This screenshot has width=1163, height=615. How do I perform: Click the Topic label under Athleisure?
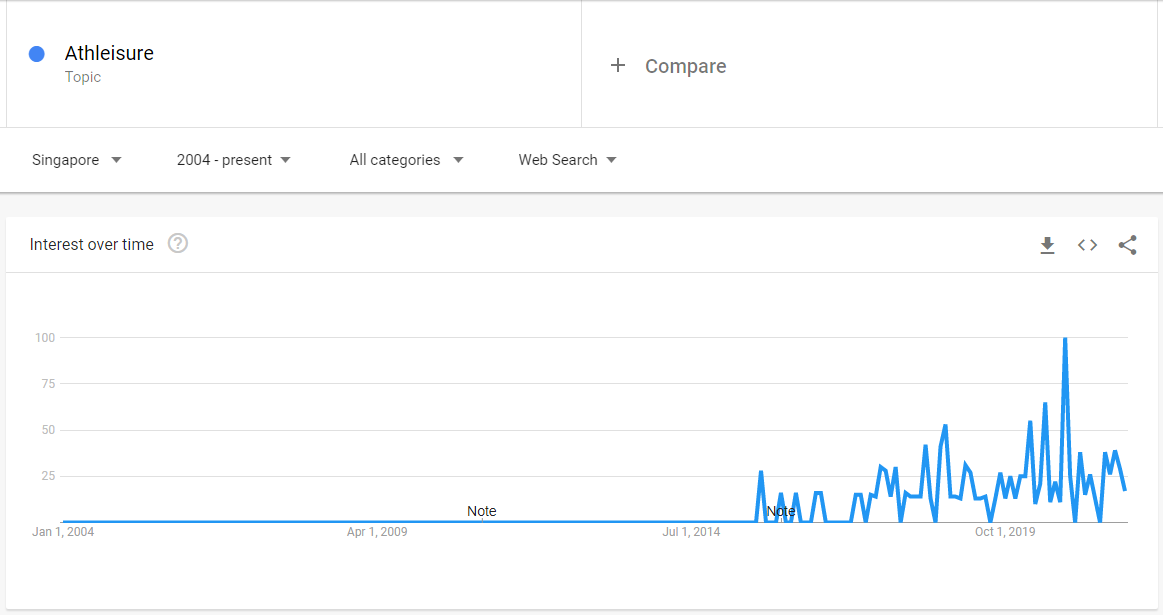pyautogui.click(x=82, y=77)
